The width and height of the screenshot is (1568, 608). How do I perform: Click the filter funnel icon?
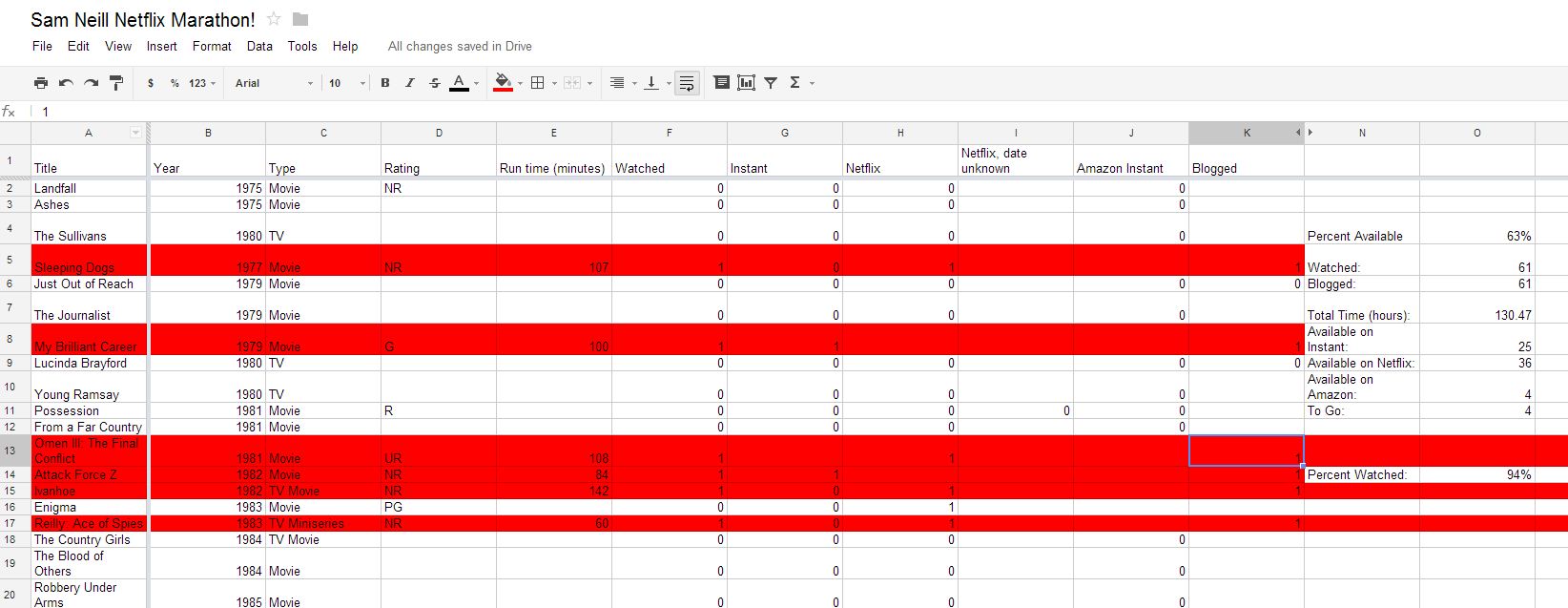tap(771, 83)
